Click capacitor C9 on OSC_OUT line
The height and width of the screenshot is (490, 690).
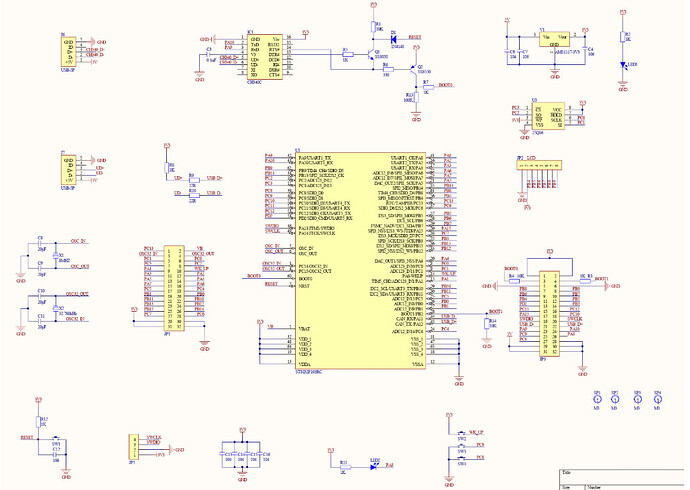coord(41,268)
